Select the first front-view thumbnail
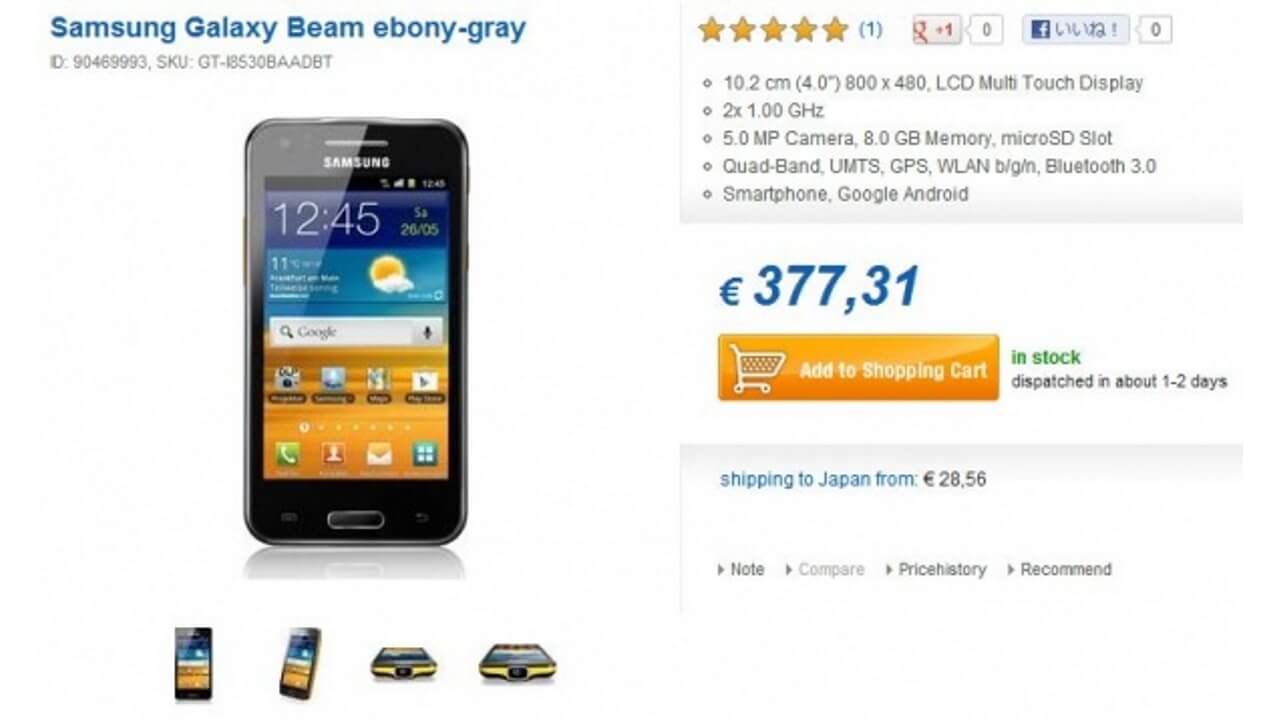This screenshot has width=1280, height=720. [x=193, y=663]
